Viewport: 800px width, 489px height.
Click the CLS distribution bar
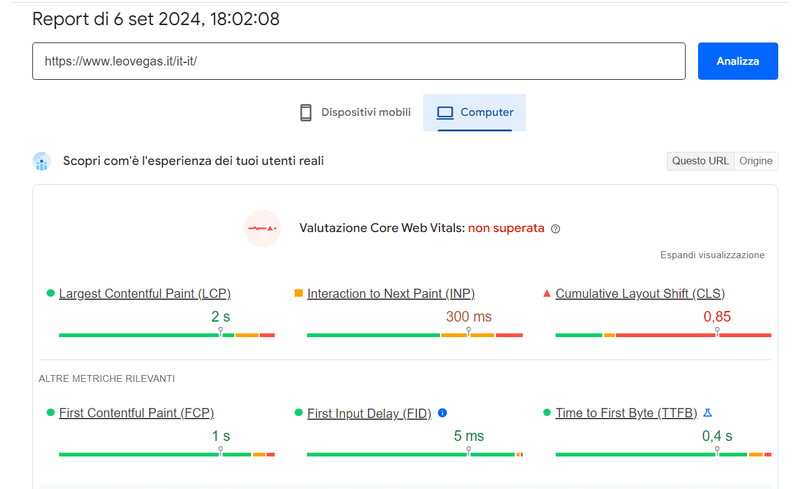pos(663,335)
